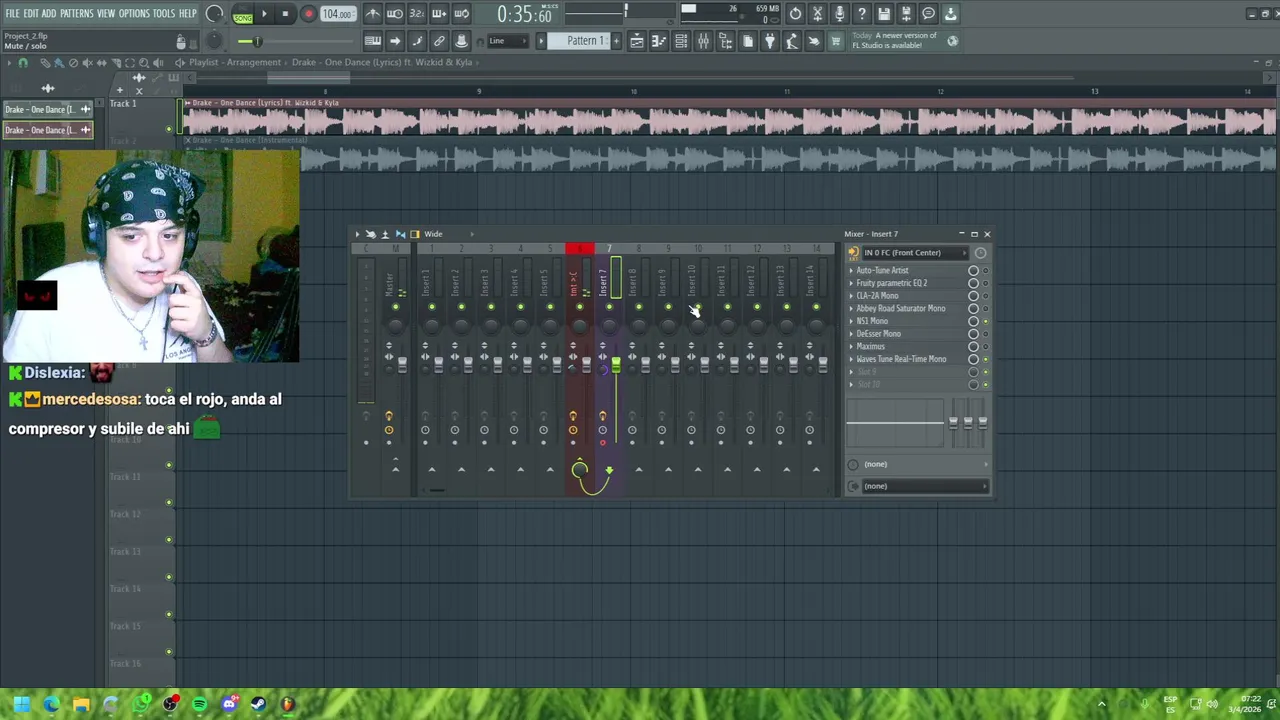
Task: Click the project info speech bubble icon
Action: (x=928, y=14)
